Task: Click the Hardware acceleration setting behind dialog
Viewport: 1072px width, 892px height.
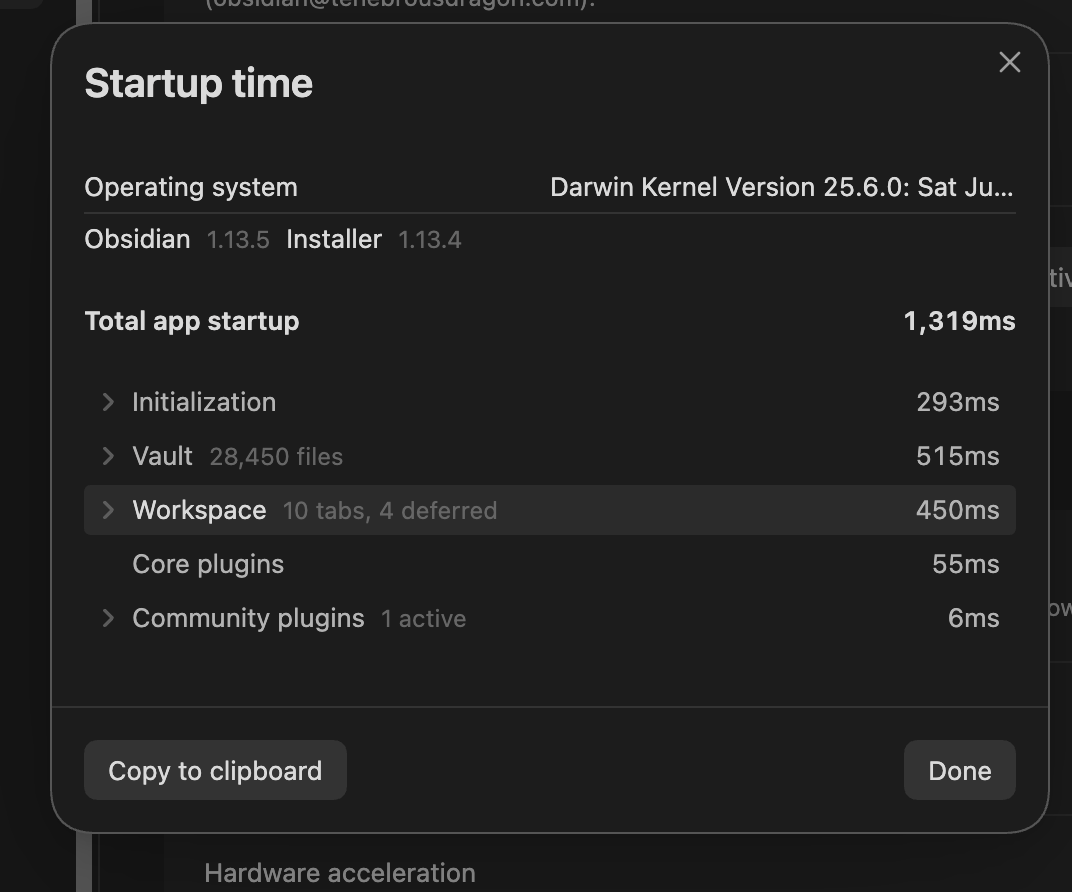Action: (x=340, y=873)
